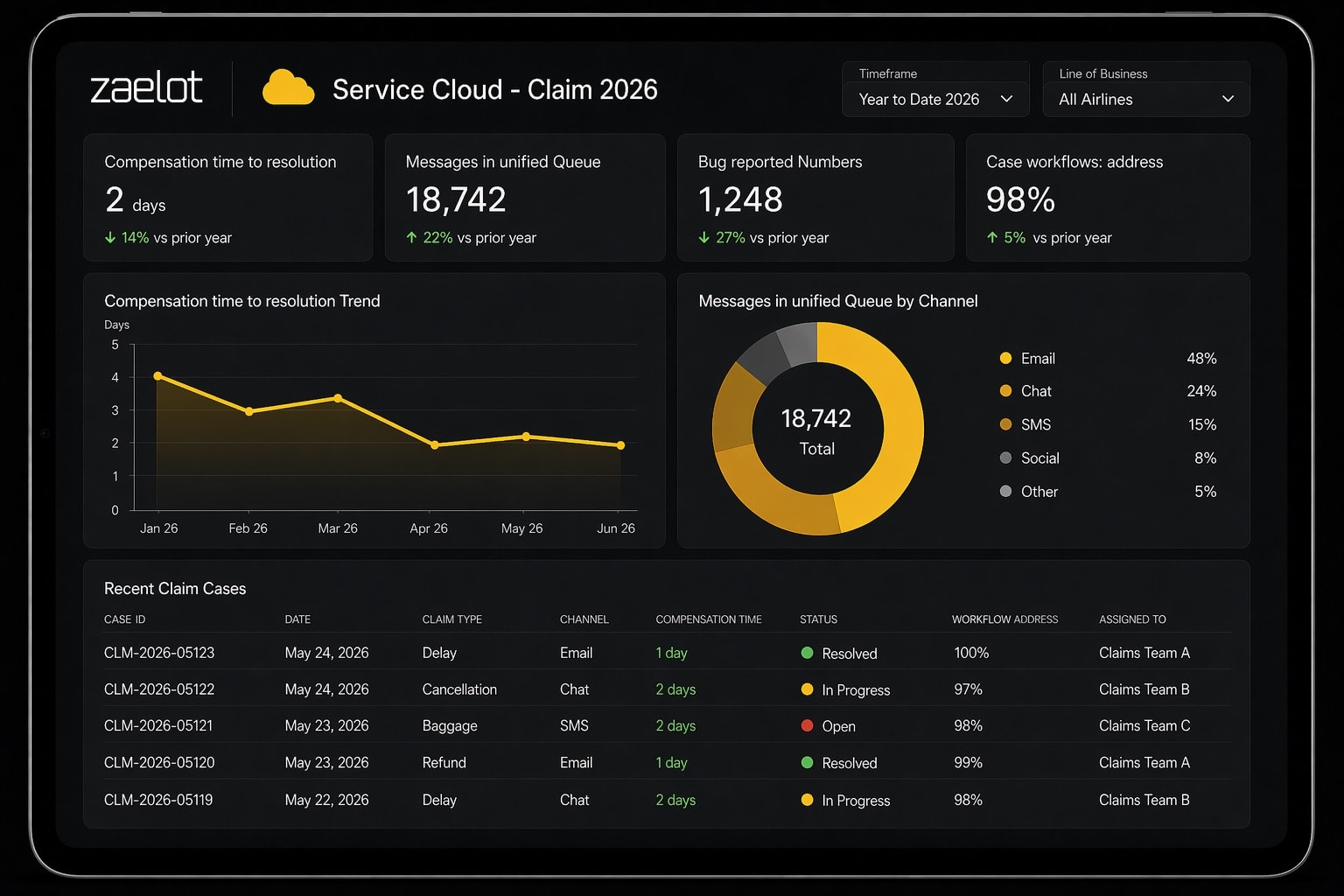This screenshot has width=1344, height=896.
Task: Select the Bug reported Numbers card
Action: tap(815, 198)
